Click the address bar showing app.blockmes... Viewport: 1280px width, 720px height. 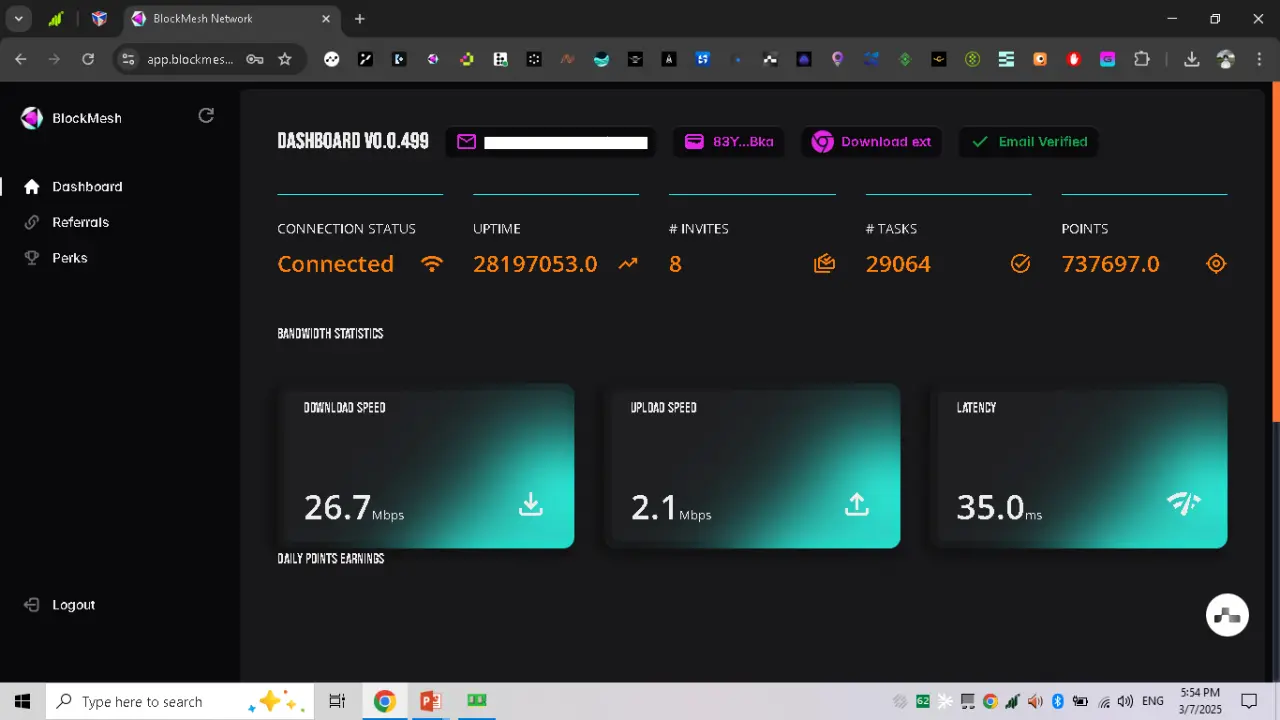190,59
